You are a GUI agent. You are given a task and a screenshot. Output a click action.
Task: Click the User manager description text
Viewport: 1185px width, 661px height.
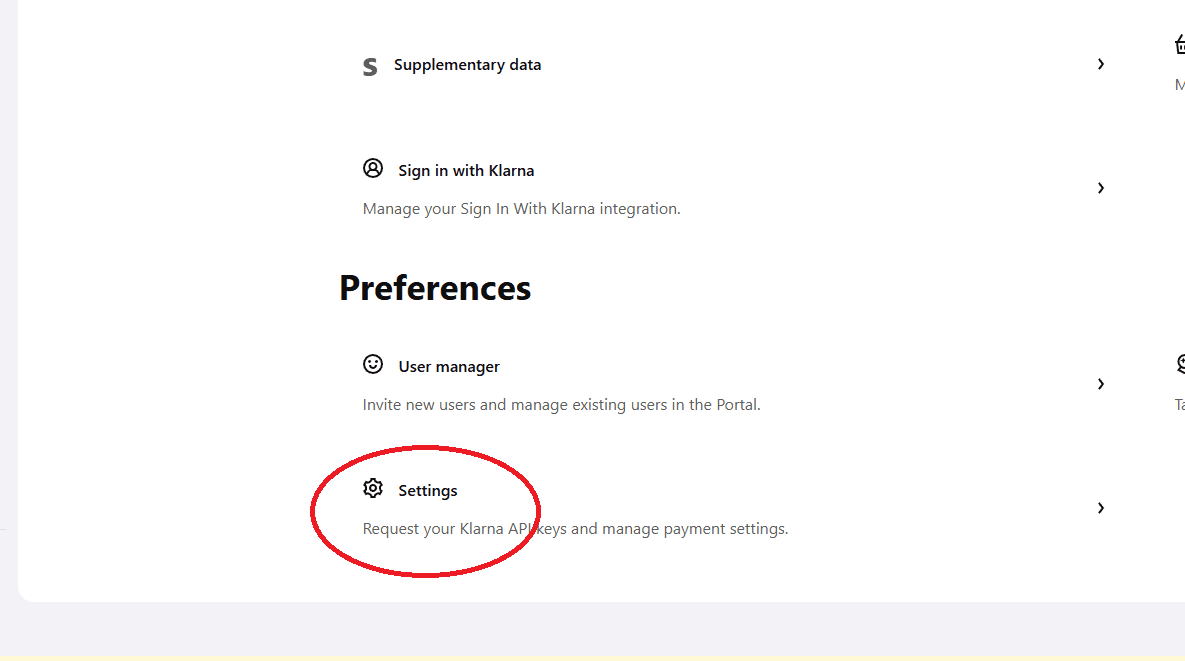pos(561,404)
